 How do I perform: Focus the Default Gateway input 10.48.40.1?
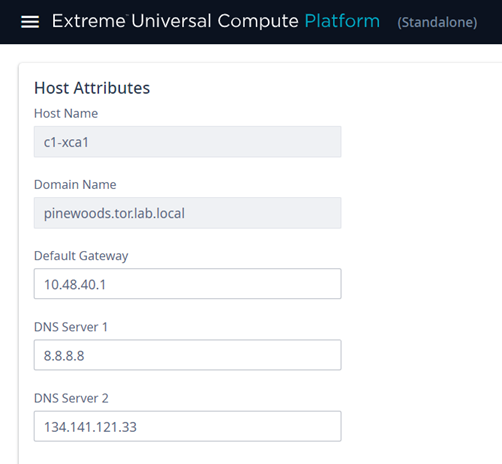(x=188, y=284)
